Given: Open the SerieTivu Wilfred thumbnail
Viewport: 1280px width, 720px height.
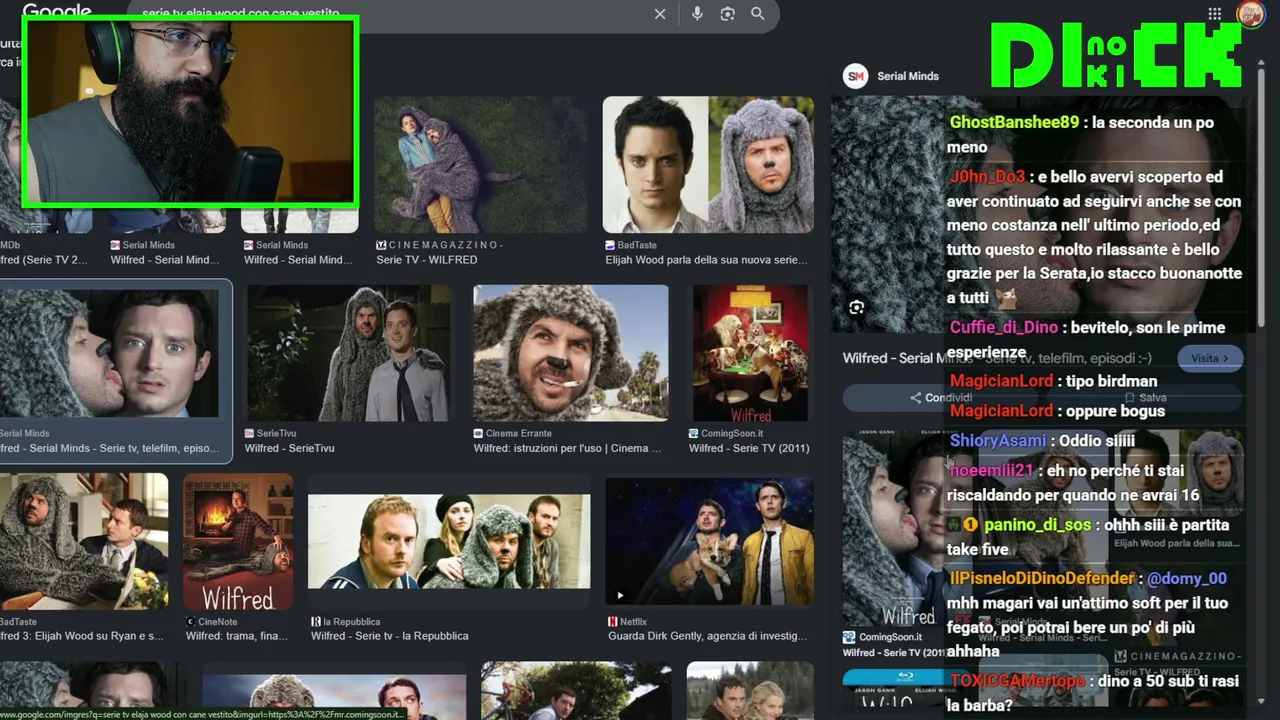Looking at the screenshot, I should tap(349, 353).
